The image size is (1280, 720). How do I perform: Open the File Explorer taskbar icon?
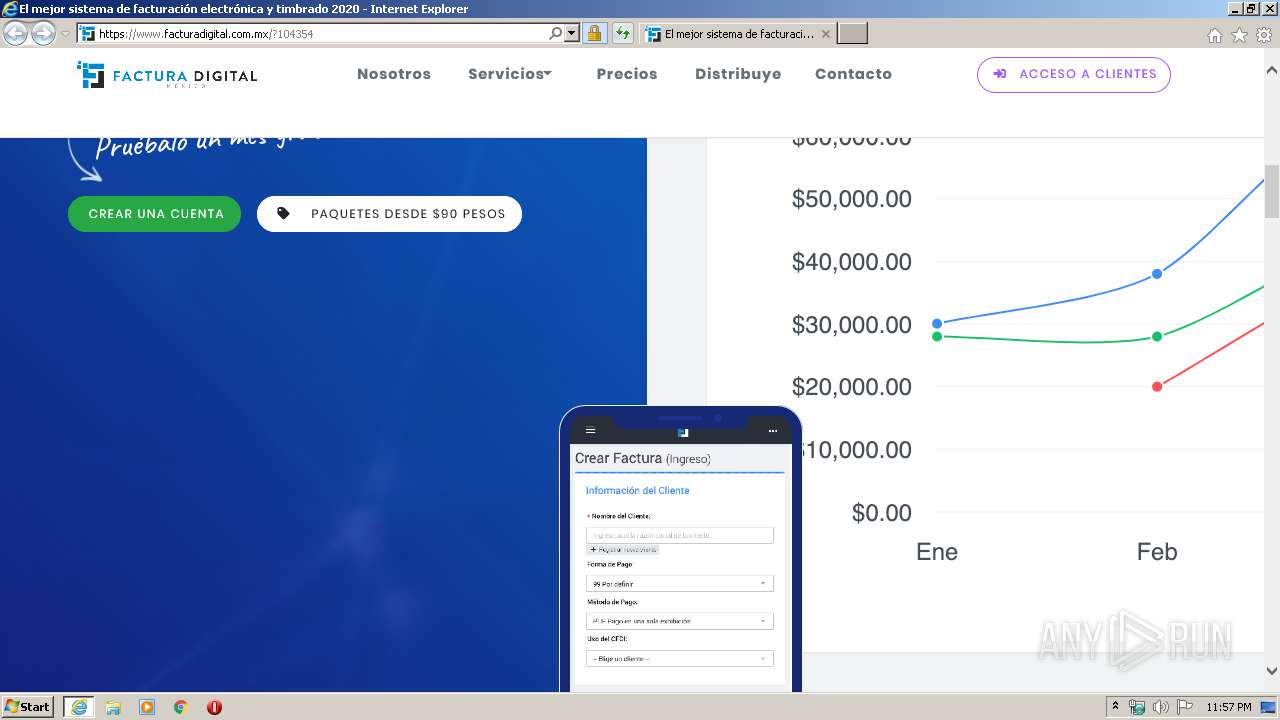[113, 707]
